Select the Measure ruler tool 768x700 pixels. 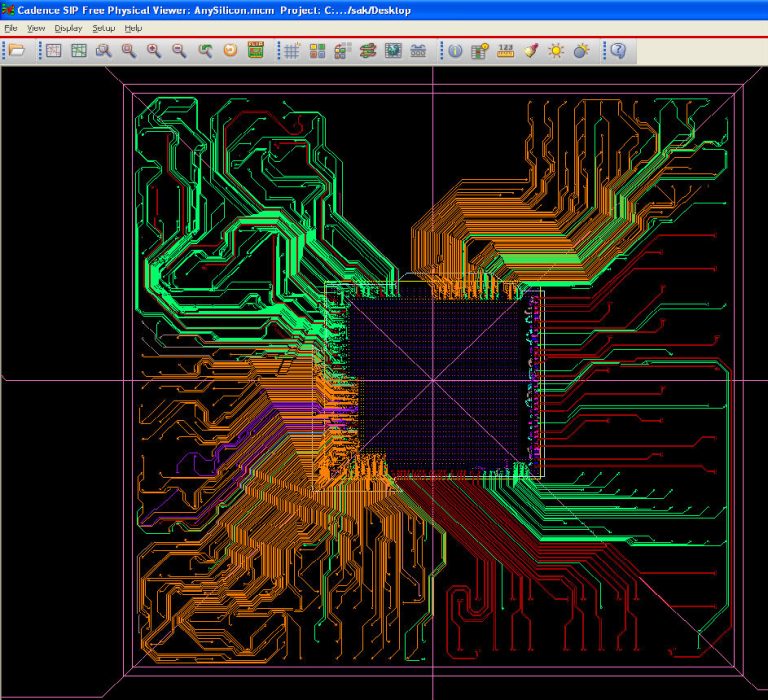point(505,50)
